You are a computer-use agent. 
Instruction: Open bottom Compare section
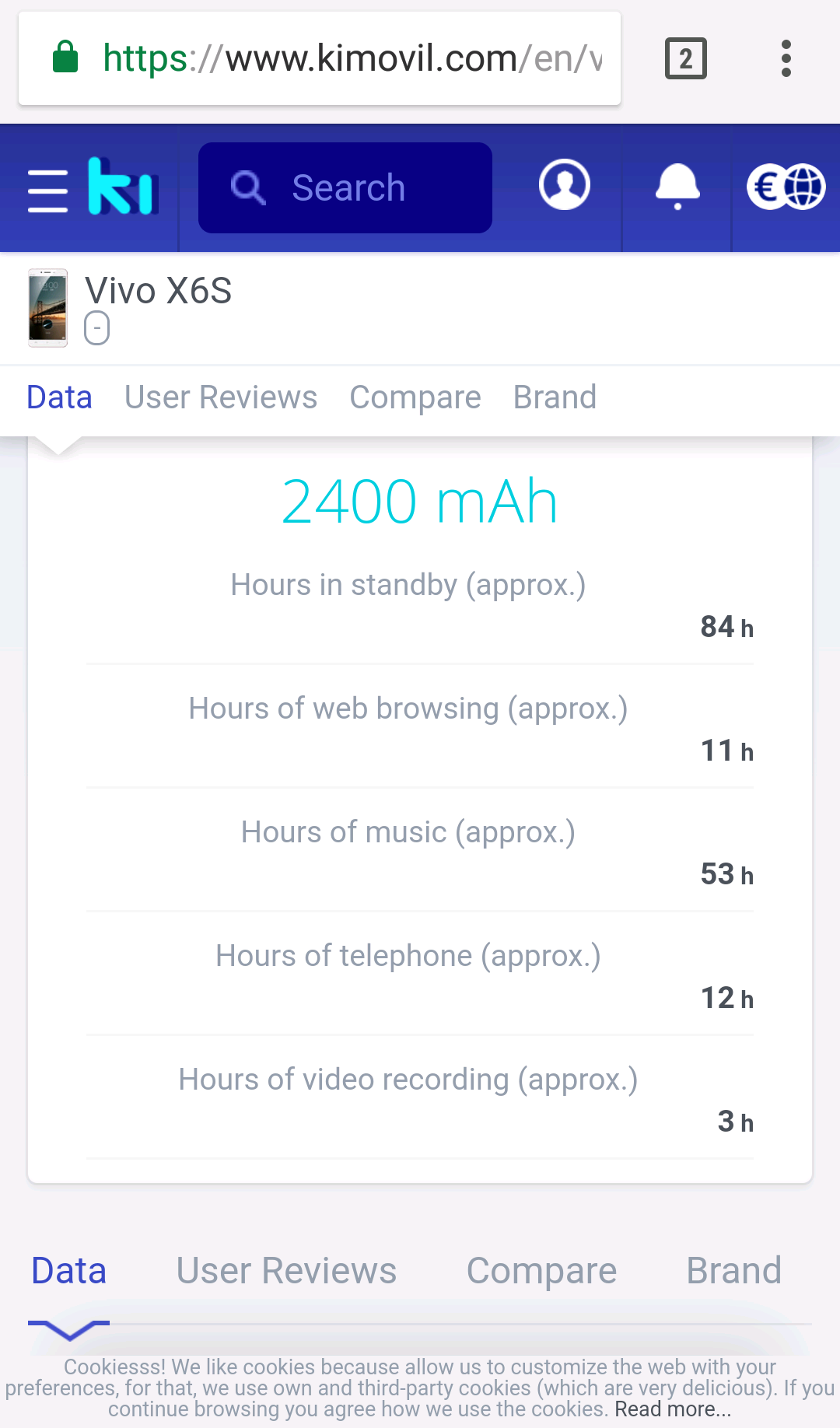[541, 1271]
